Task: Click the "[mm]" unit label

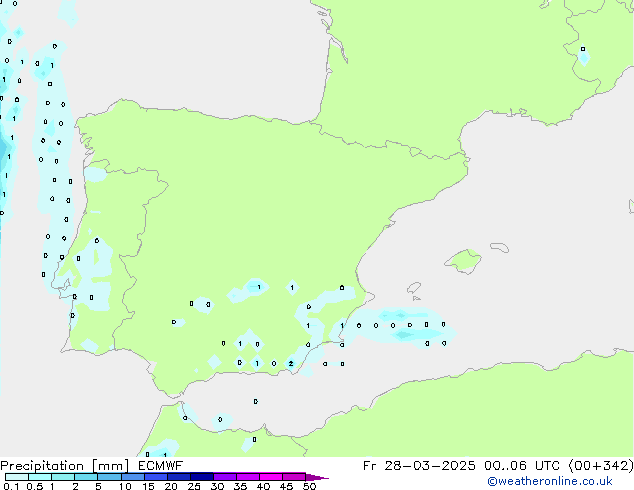Action: 111,466
